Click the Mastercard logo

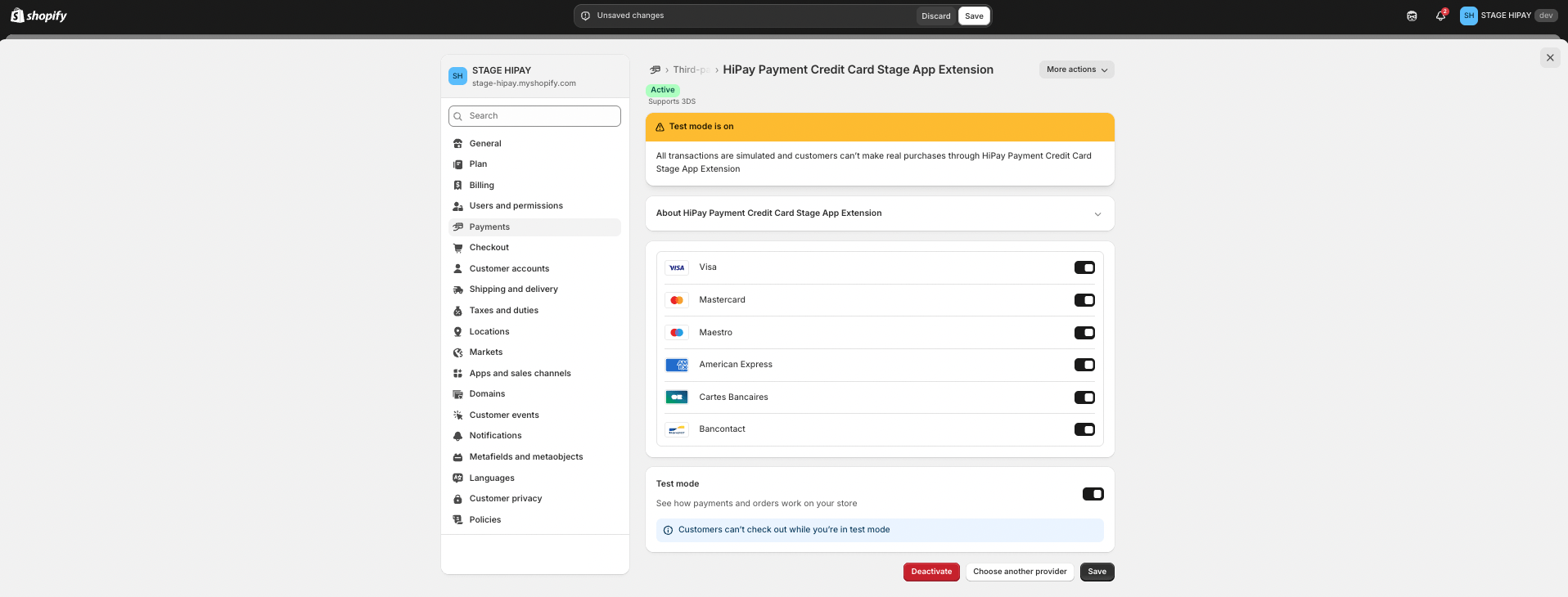click(x=677, y=300)
